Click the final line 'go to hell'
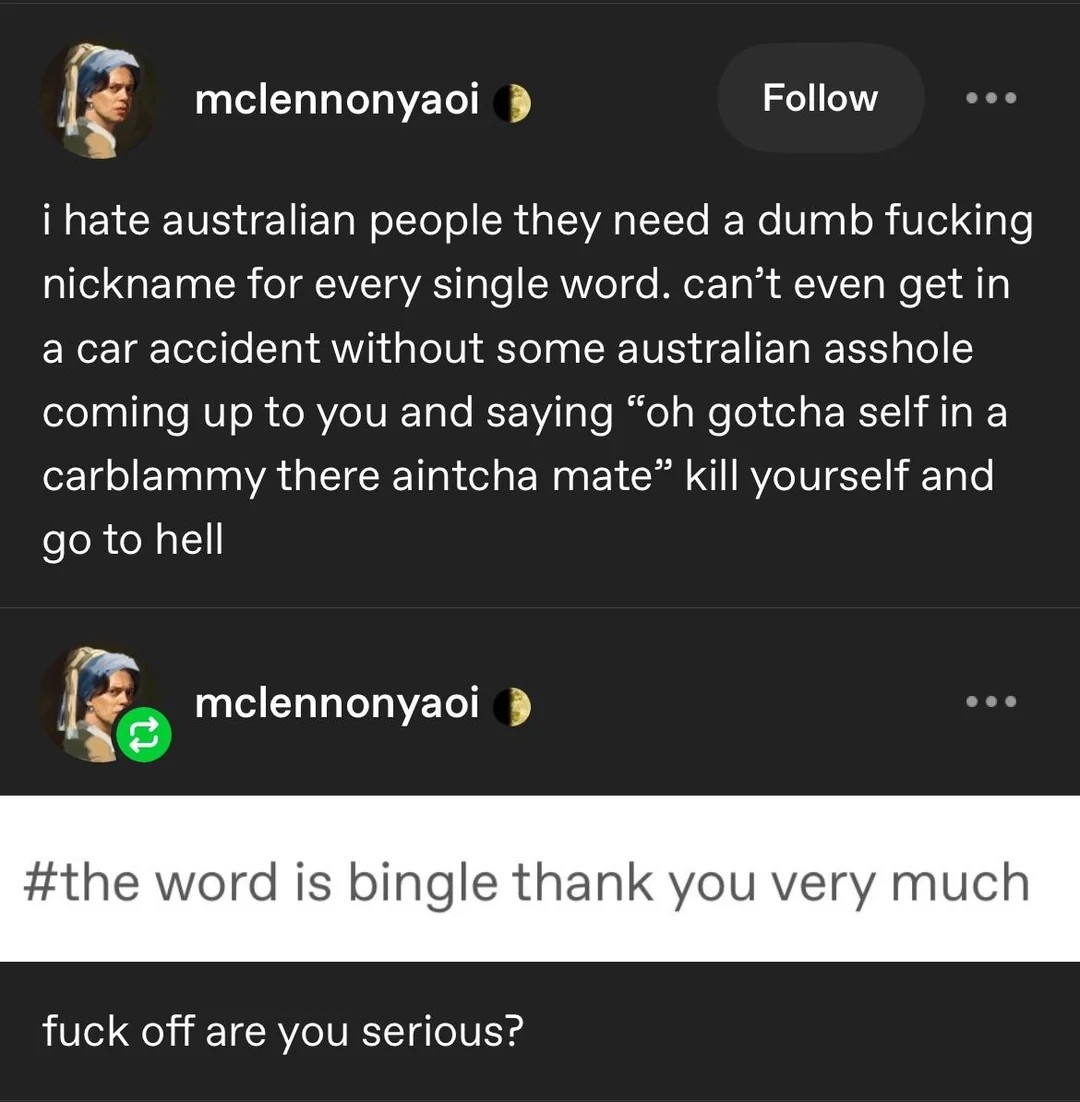The height and width of the screenshot is (1102, 1080). click(x=133, y=540)
